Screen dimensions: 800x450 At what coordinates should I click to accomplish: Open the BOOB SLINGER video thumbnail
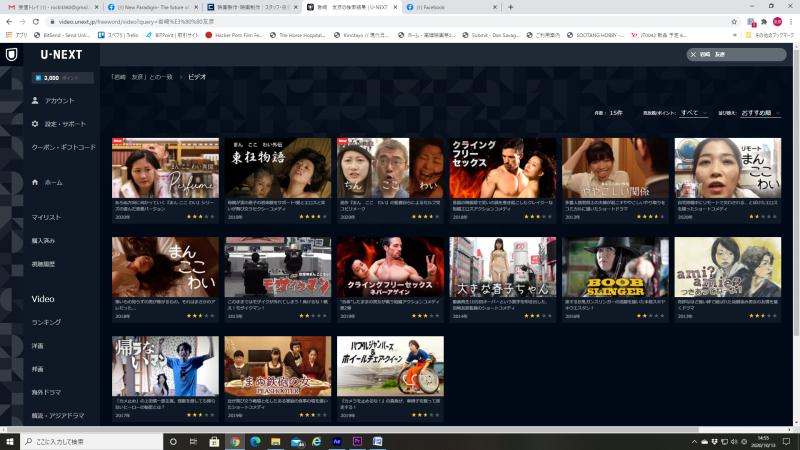coord(615,267)
